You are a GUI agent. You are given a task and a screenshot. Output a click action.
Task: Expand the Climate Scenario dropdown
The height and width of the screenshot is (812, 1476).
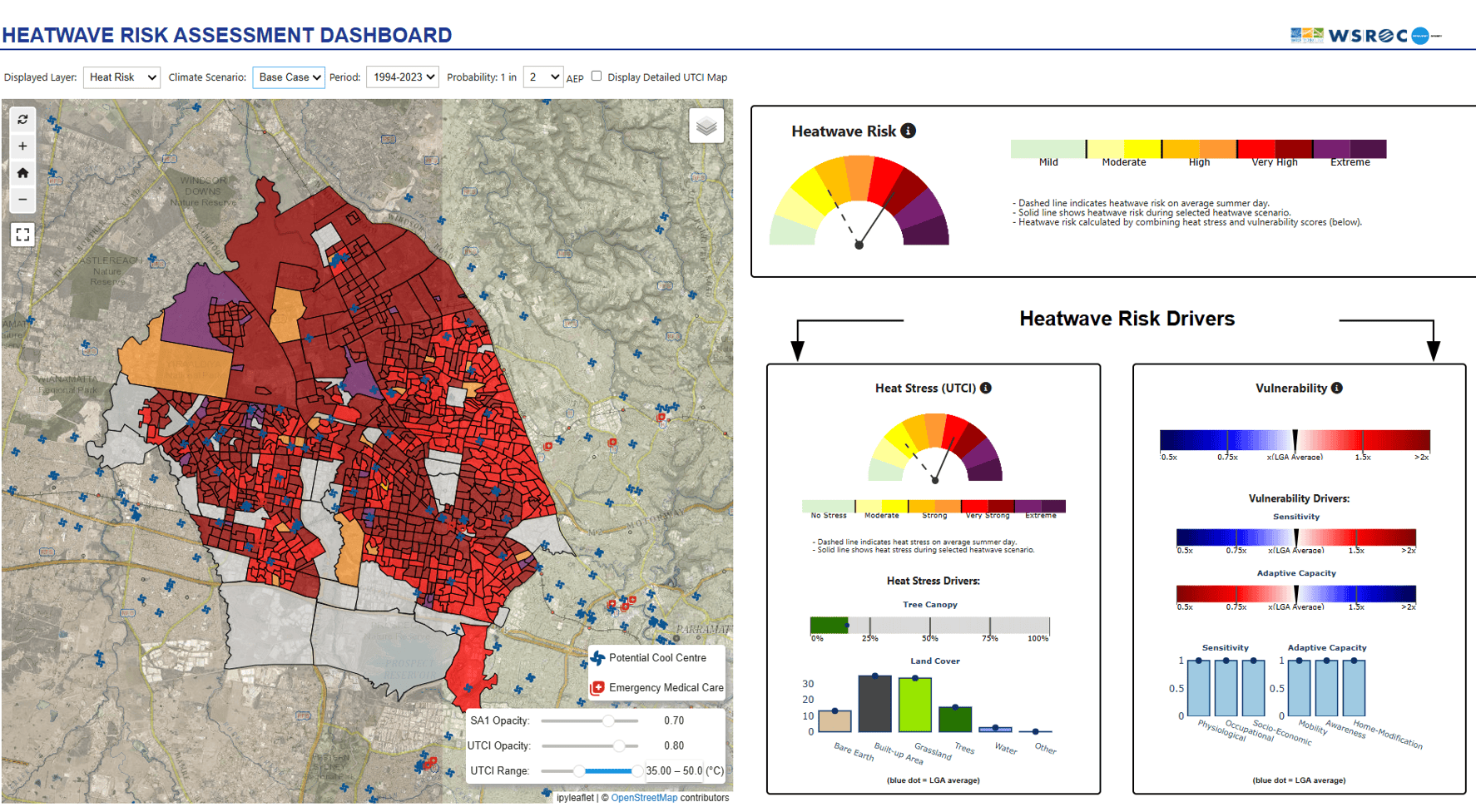(x=289, y=77)
